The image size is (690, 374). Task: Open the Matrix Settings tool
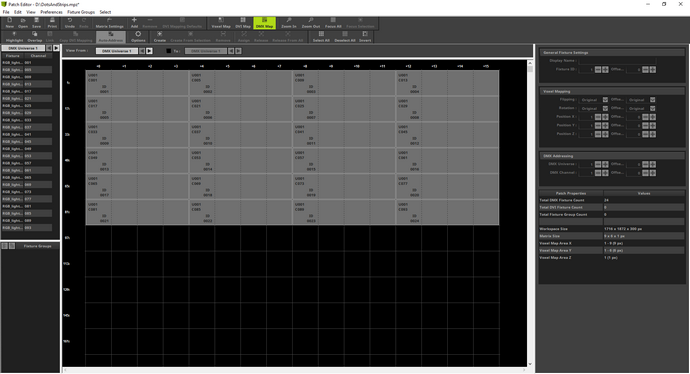coord(110,23)
